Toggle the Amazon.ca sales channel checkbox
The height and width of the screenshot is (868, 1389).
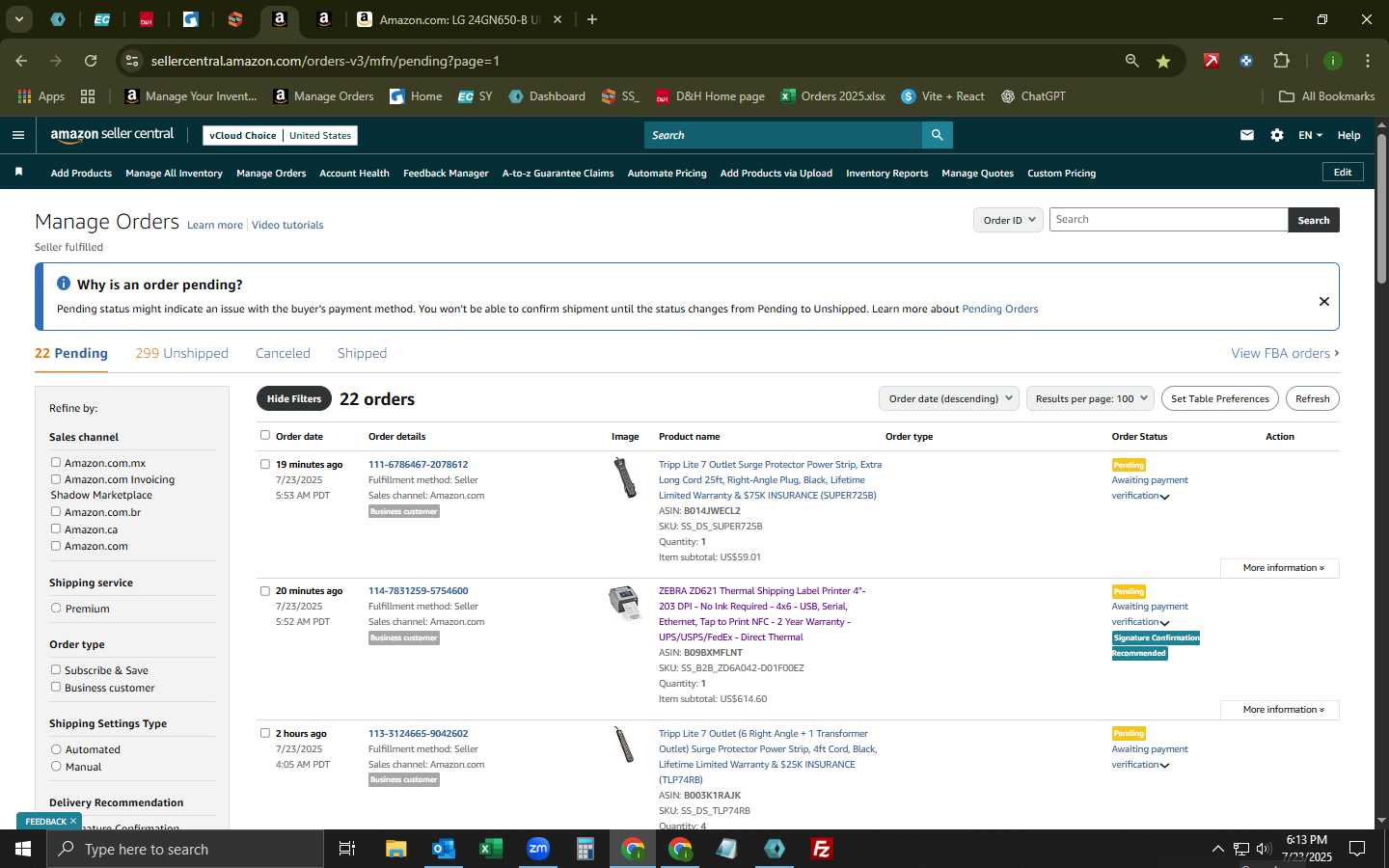(x=56, y=529)
